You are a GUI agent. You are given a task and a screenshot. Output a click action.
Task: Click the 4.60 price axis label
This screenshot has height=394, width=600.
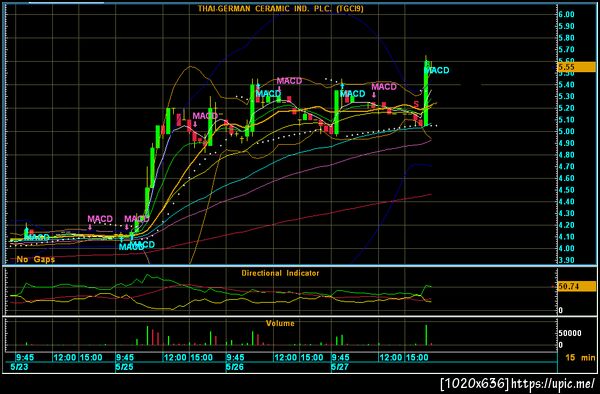click(x=567, y=178)
